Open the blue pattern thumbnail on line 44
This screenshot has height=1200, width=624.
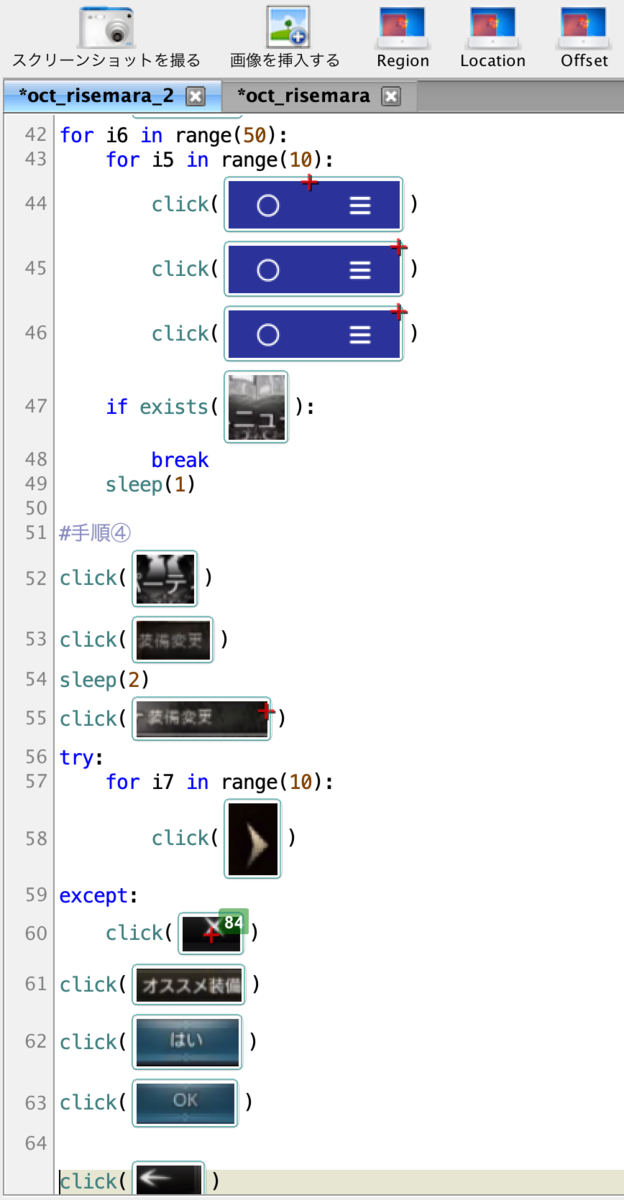(x=313, y=205)
